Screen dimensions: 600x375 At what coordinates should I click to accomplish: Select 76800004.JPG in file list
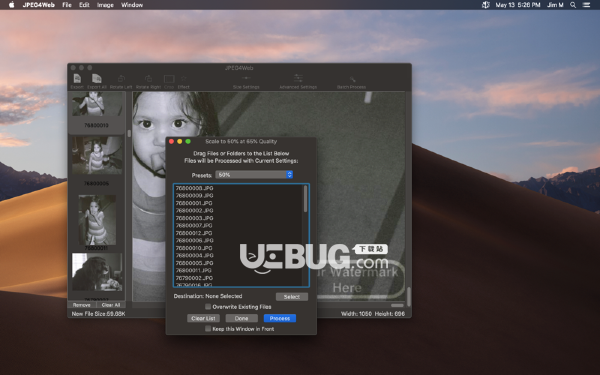click(194, 255)
